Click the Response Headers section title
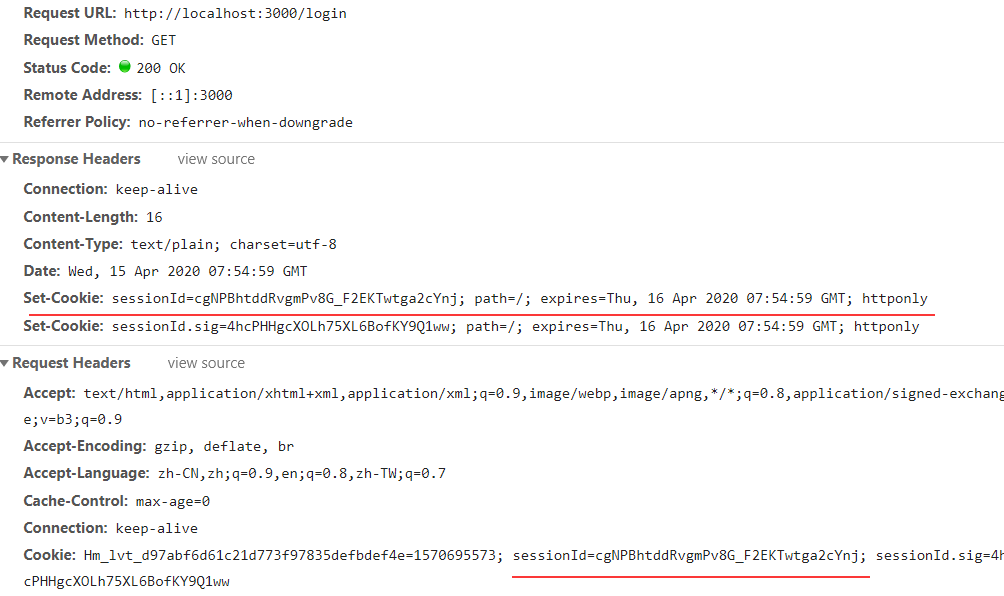Screen dimensions: 1004x596 (76, 159)
